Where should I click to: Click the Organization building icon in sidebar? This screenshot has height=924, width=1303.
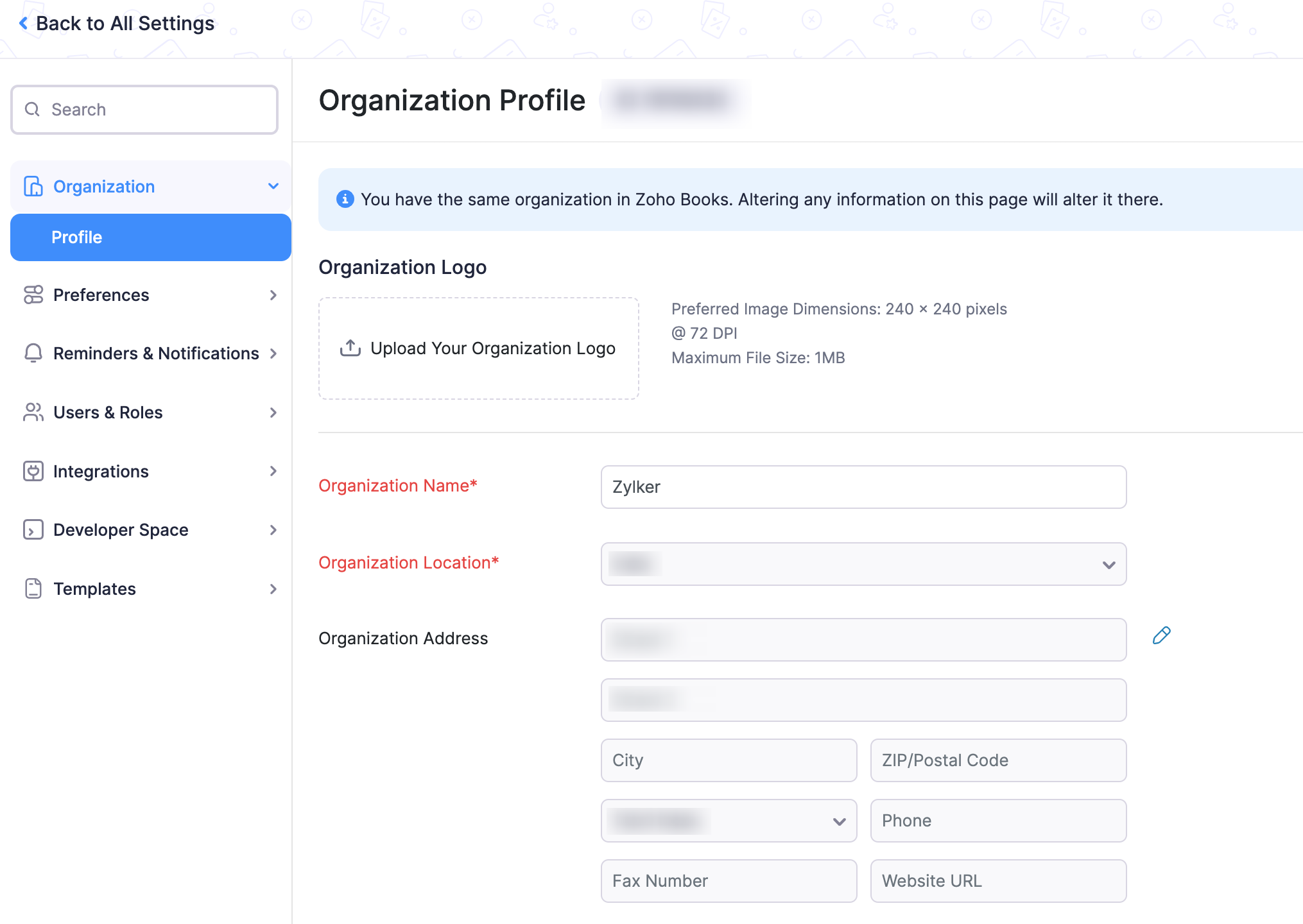33,186
